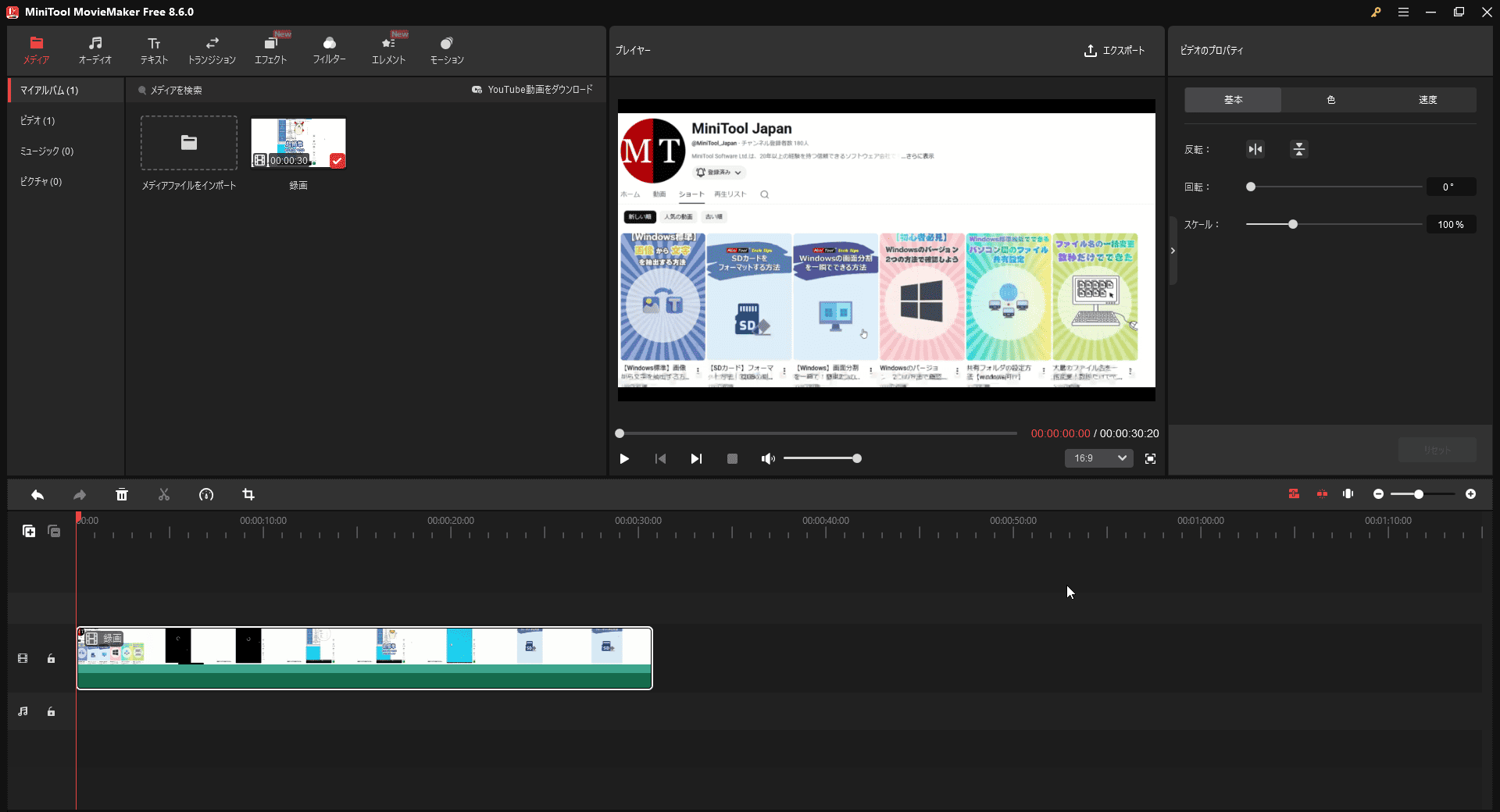This screenshot has width=1500, height=812.
Task: Select the crop tool above the timeline
Action: [x=248, y=494]
